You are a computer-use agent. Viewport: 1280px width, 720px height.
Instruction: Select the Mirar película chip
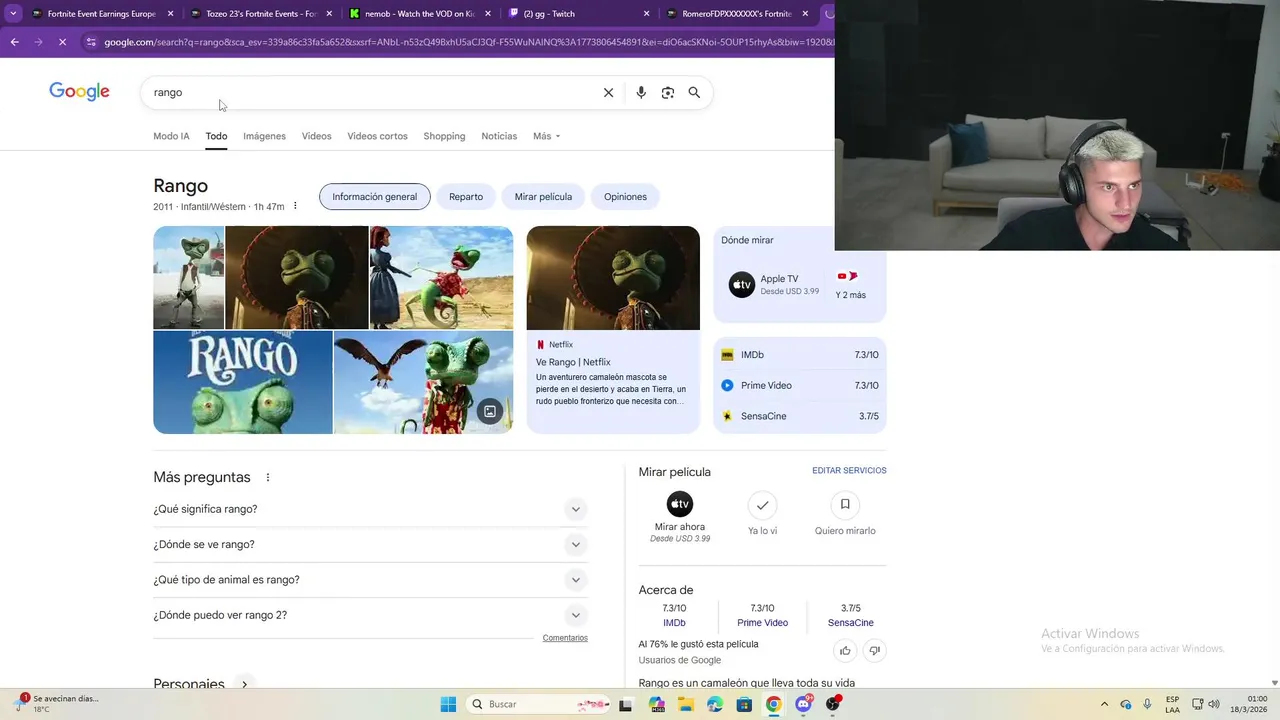(543, 197)
